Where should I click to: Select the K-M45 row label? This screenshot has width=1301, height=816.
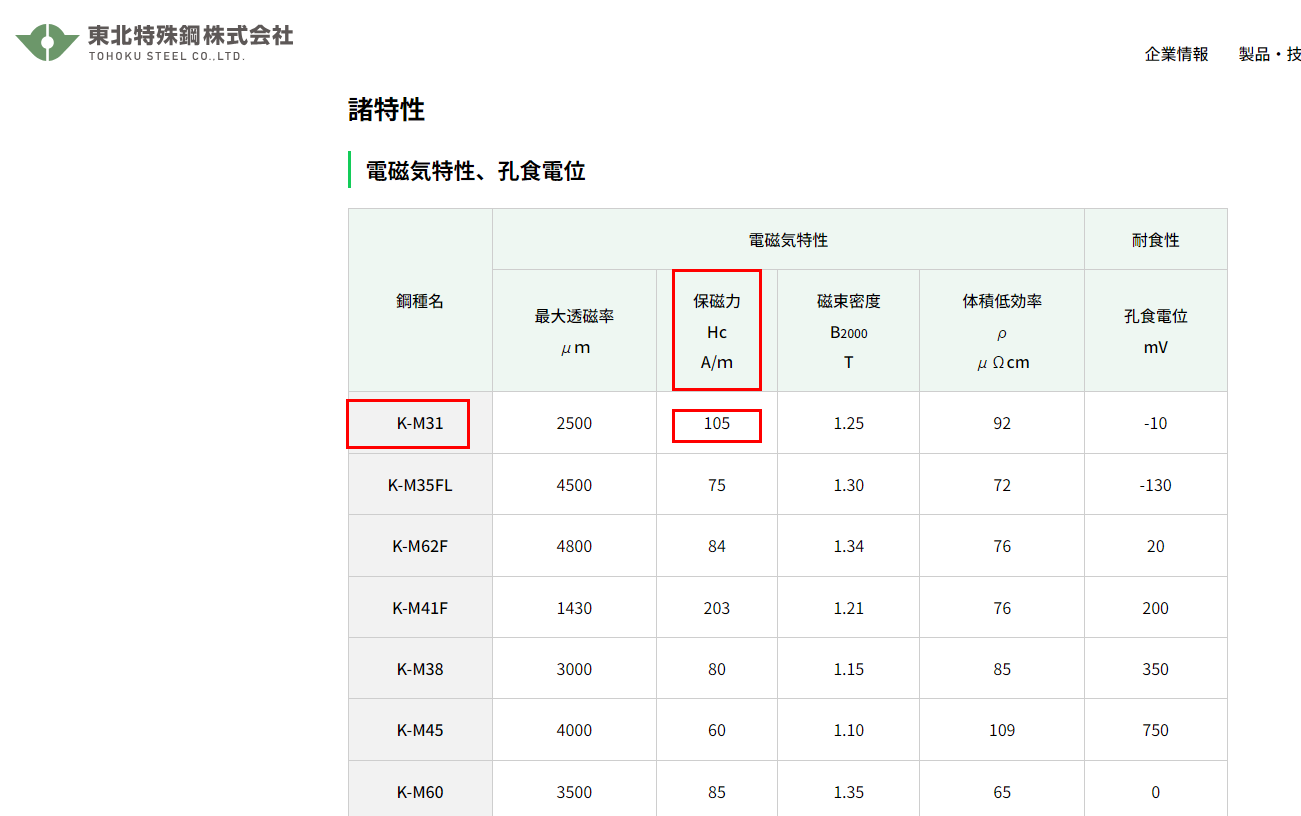coord(420,730)
